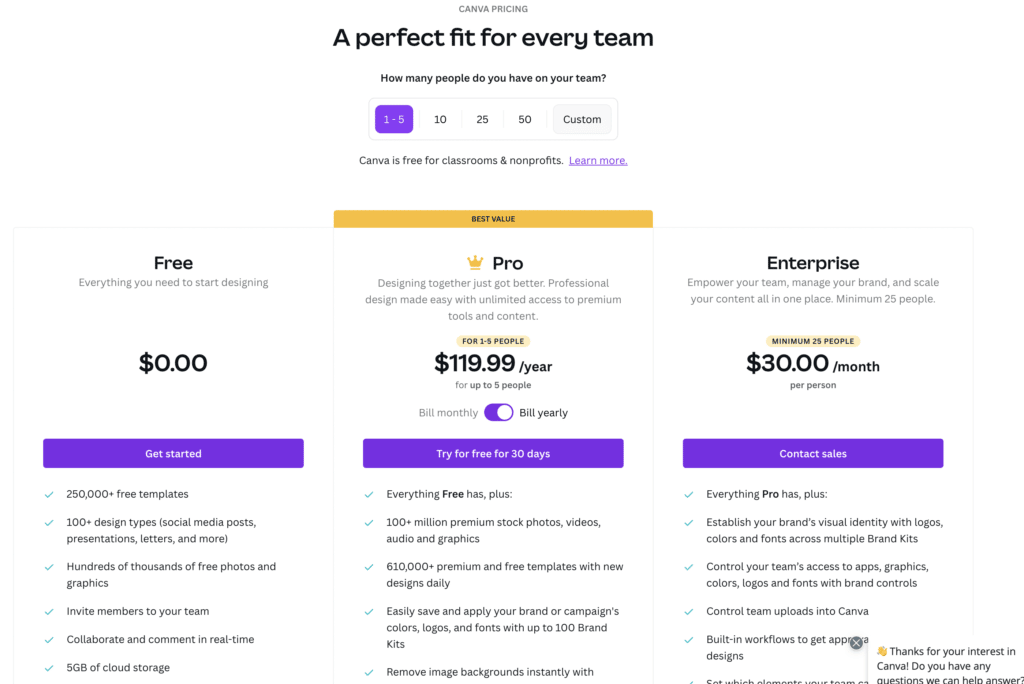Screen dimensions: 1024x684
Task: Open the Canva chat help message
Action: coord(946,663)
